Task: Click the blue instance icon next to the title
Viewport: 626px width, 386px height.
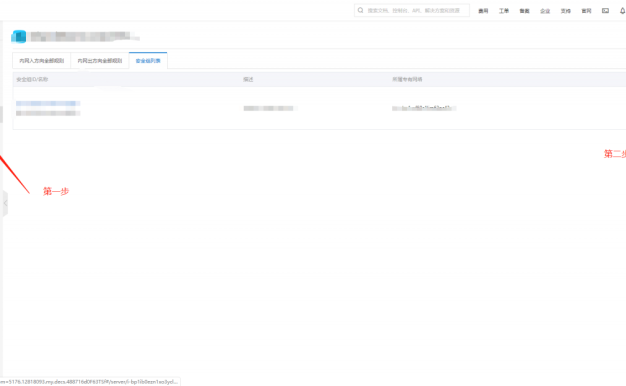Action: [x=19, y=36]
